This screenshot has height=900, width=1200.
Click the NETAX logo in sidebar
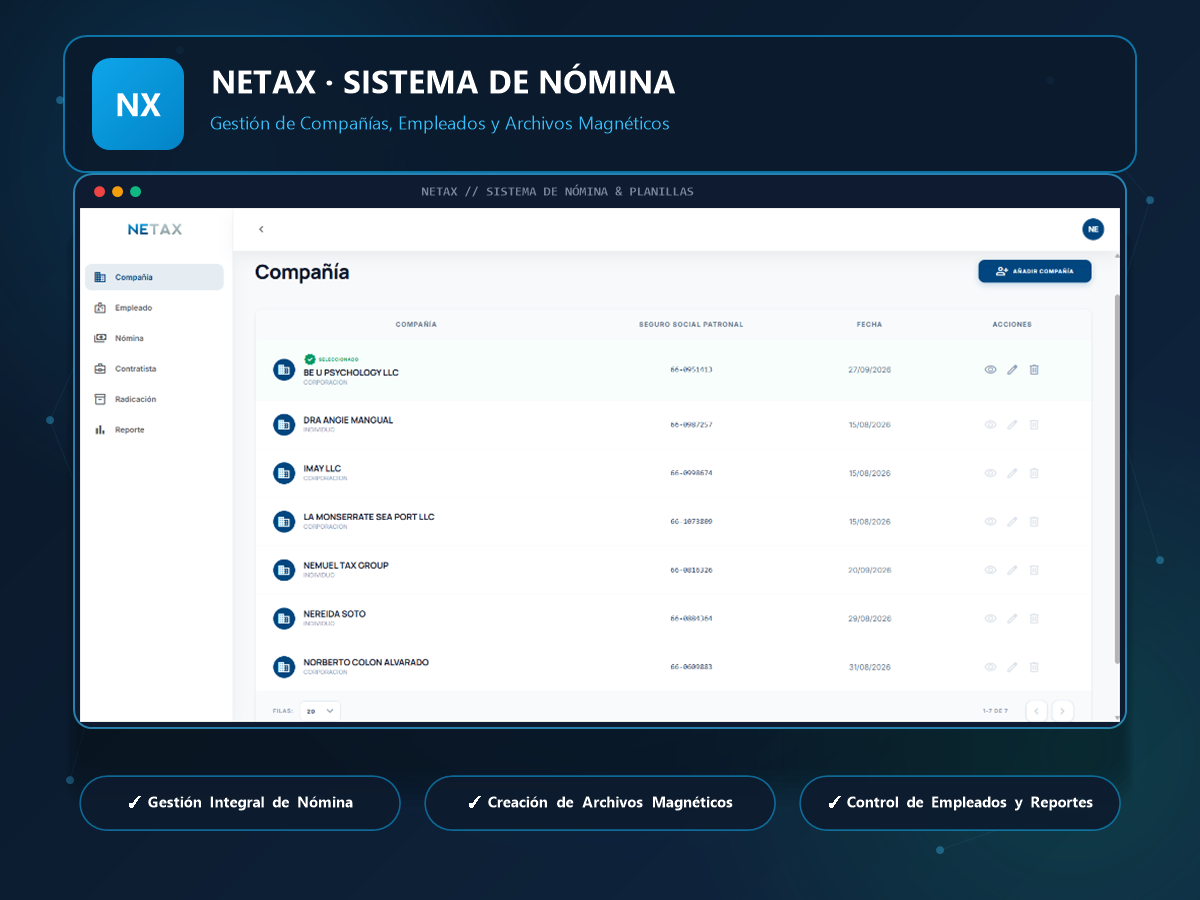[x=155, y=229]
